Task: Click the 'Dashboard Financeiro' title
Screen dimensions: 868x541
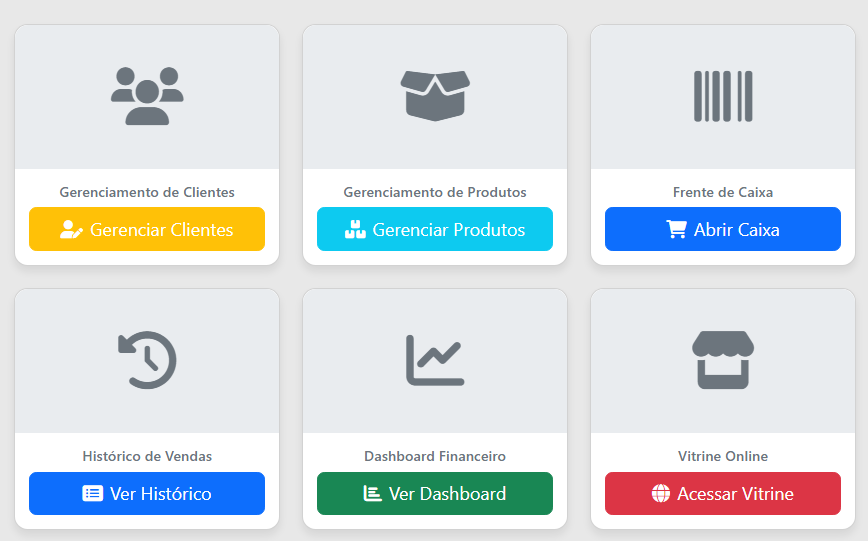Action: [435, 456]
